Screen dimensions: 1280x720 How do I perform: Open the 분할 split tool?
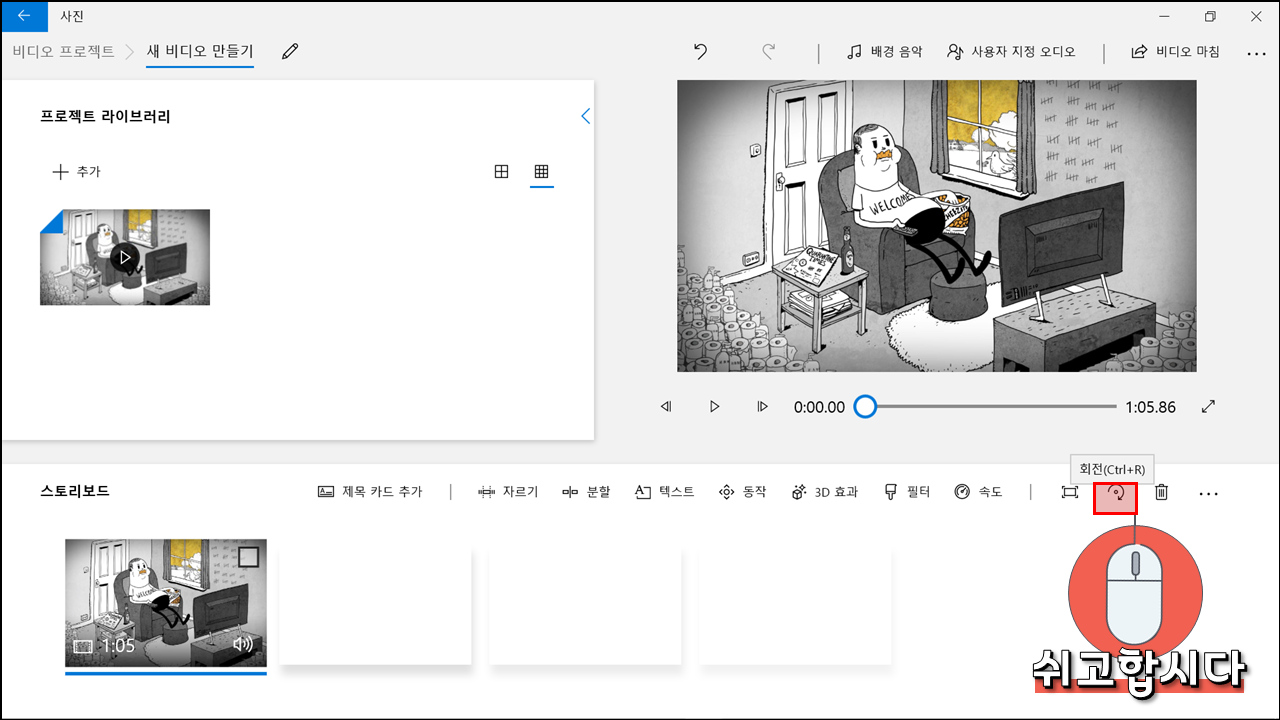point(586,492)
